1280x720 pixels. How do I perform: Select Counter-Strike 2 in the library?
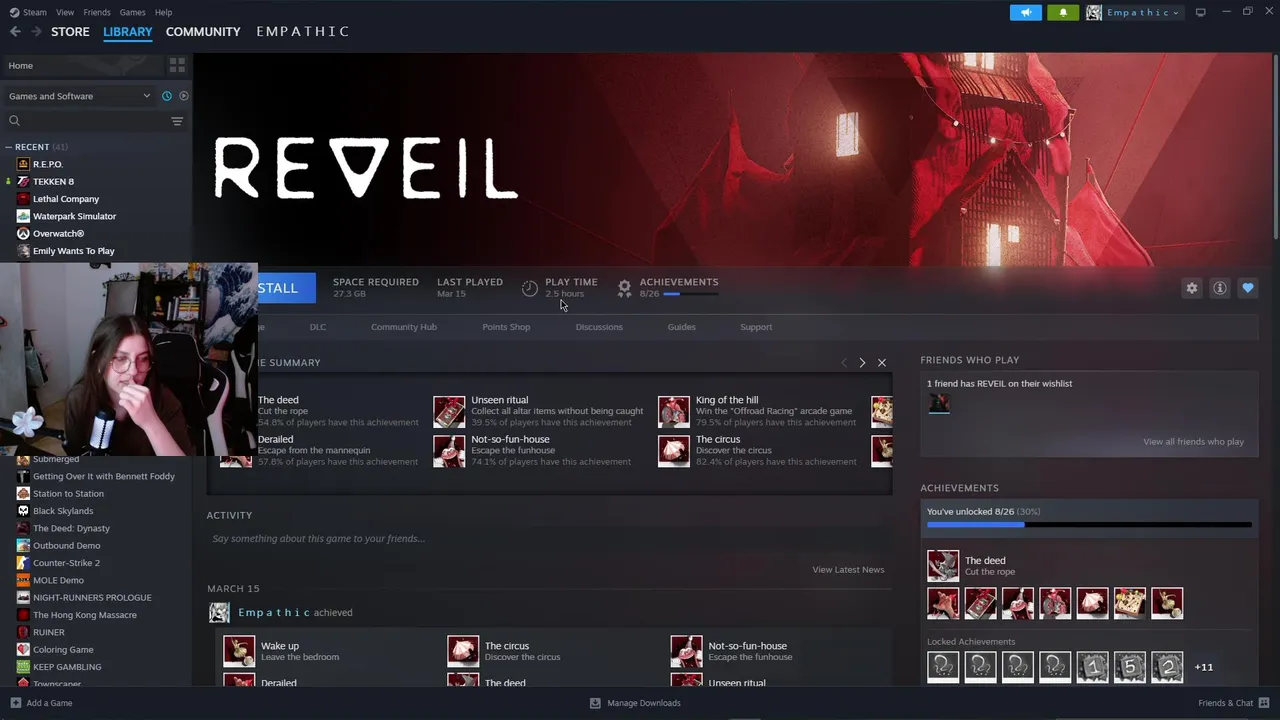(66, 563)
